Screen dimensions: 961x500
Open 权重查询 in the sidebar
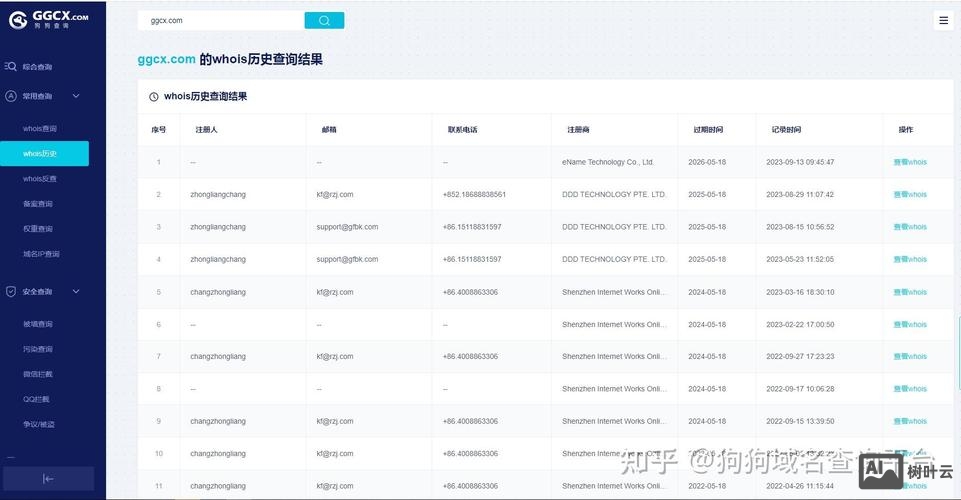(38, 229)
